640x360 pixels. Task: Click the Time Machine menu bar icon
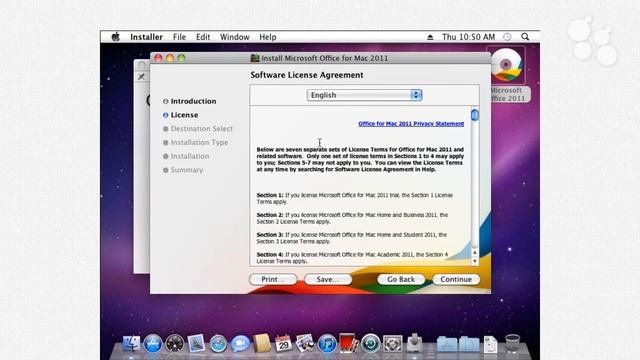507,37
